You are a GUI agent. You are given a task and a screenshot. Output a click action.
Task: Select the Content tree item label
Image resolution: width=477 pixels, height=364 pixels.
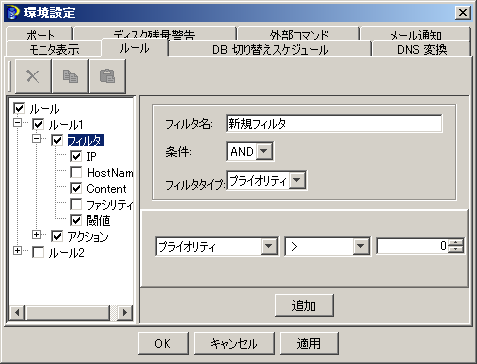pyautogui.click(x=106, y=189)
